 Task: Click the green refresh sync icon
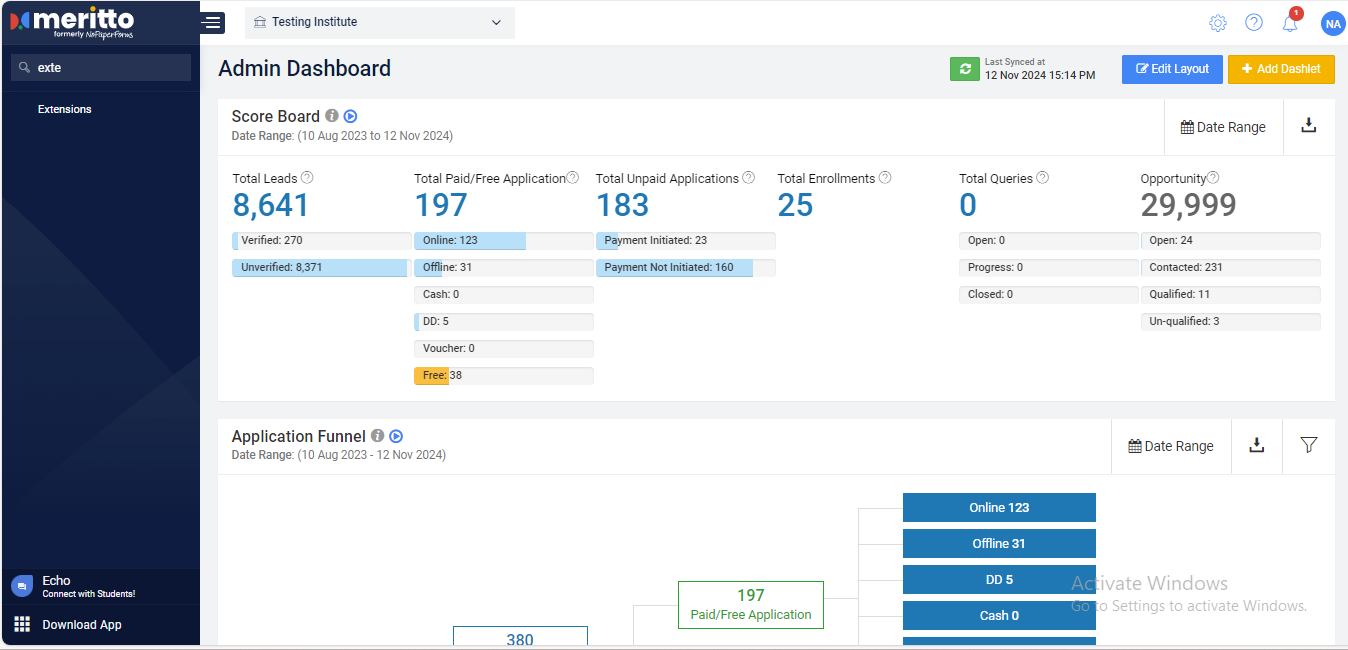coord(964,69)
